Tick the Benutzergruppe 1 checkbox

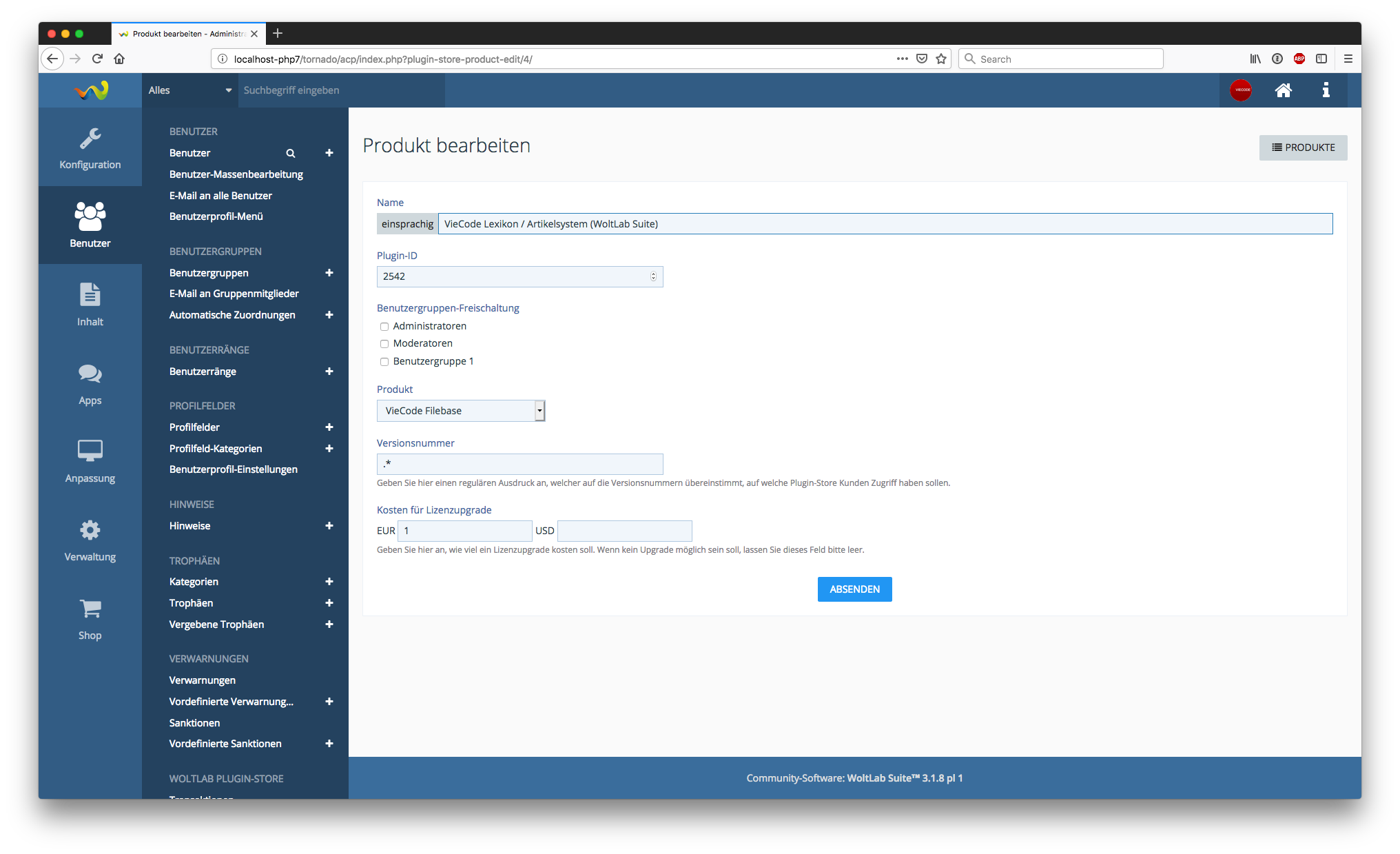point(384,362)
